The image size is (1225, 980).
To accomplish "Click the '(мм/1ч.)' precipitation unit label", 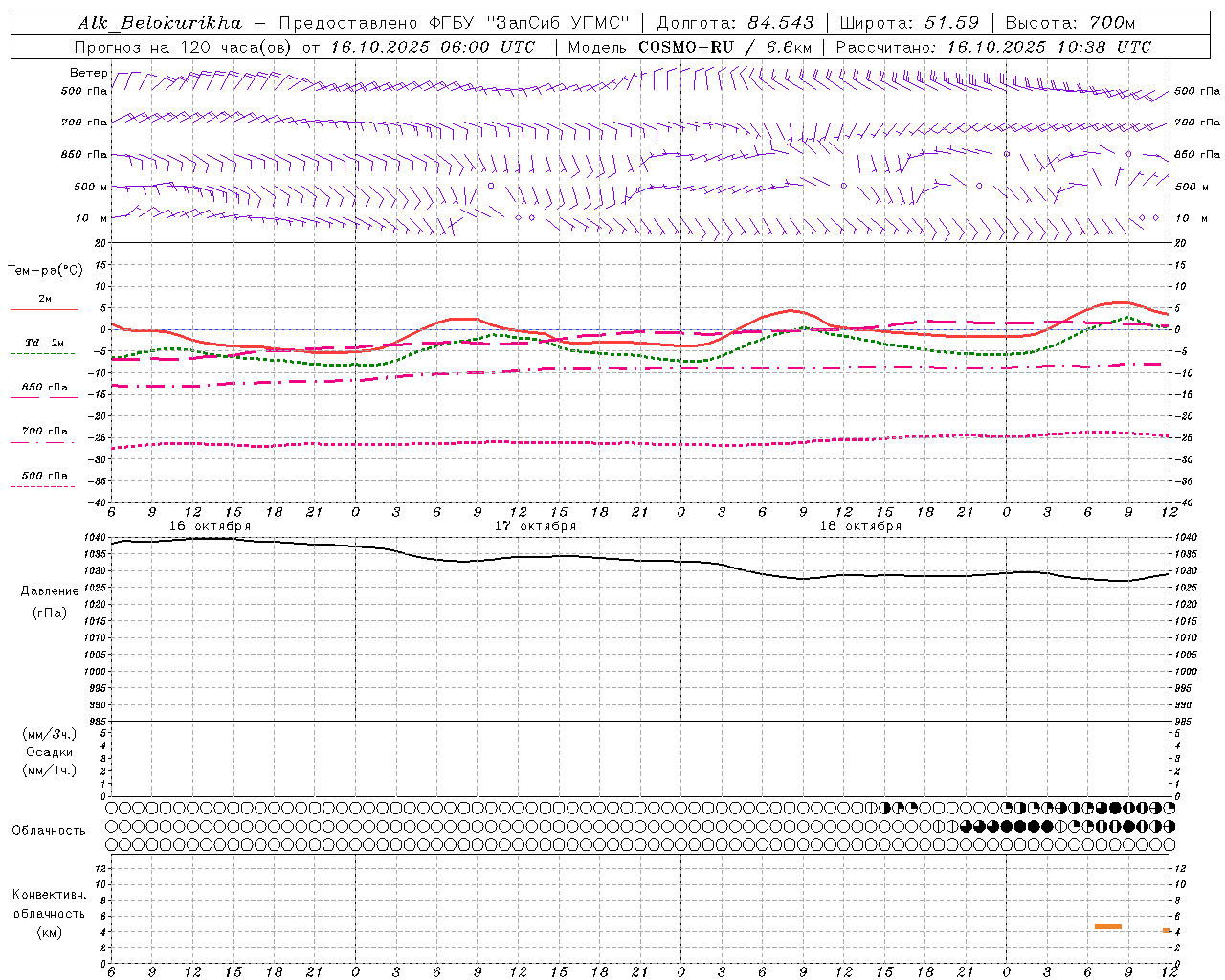I will [x=50, y=770].
